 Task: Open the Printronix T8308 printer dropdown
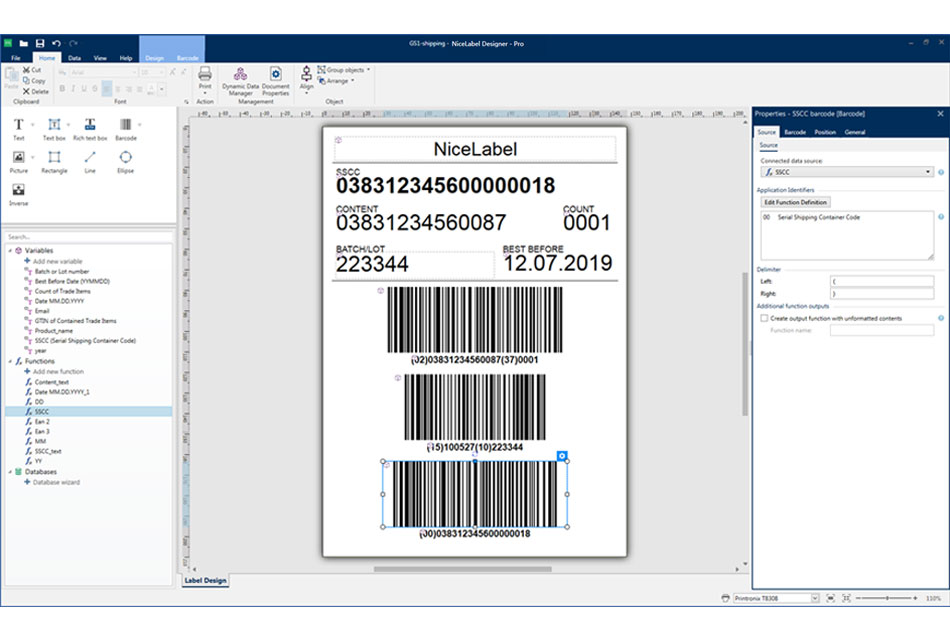tap(815, 598)
